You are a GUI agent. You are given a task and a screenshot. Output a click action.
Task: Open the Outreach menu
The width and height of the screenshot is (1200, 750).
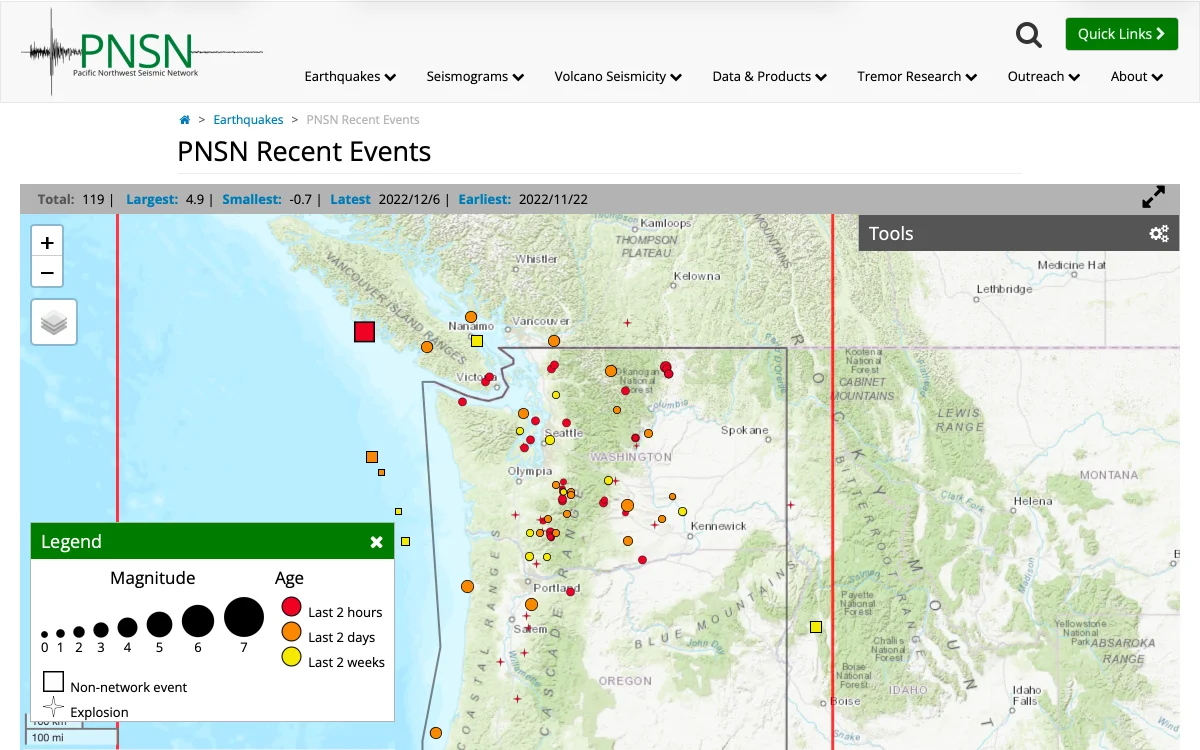click(1044, 76)
